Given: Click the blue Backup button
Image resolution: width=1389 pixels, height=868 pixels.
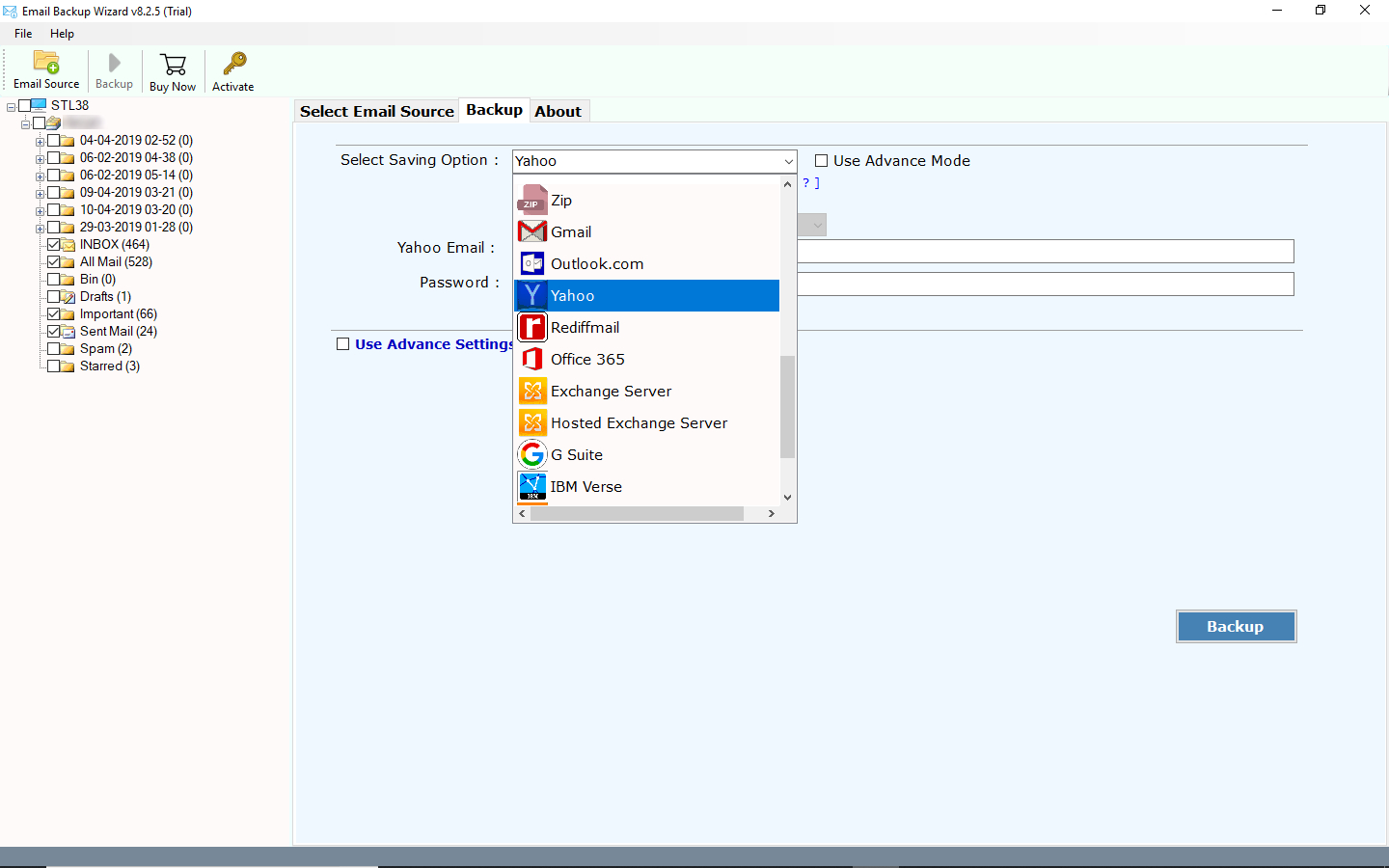Looking at the screenshot, I should click(1236, 626).
